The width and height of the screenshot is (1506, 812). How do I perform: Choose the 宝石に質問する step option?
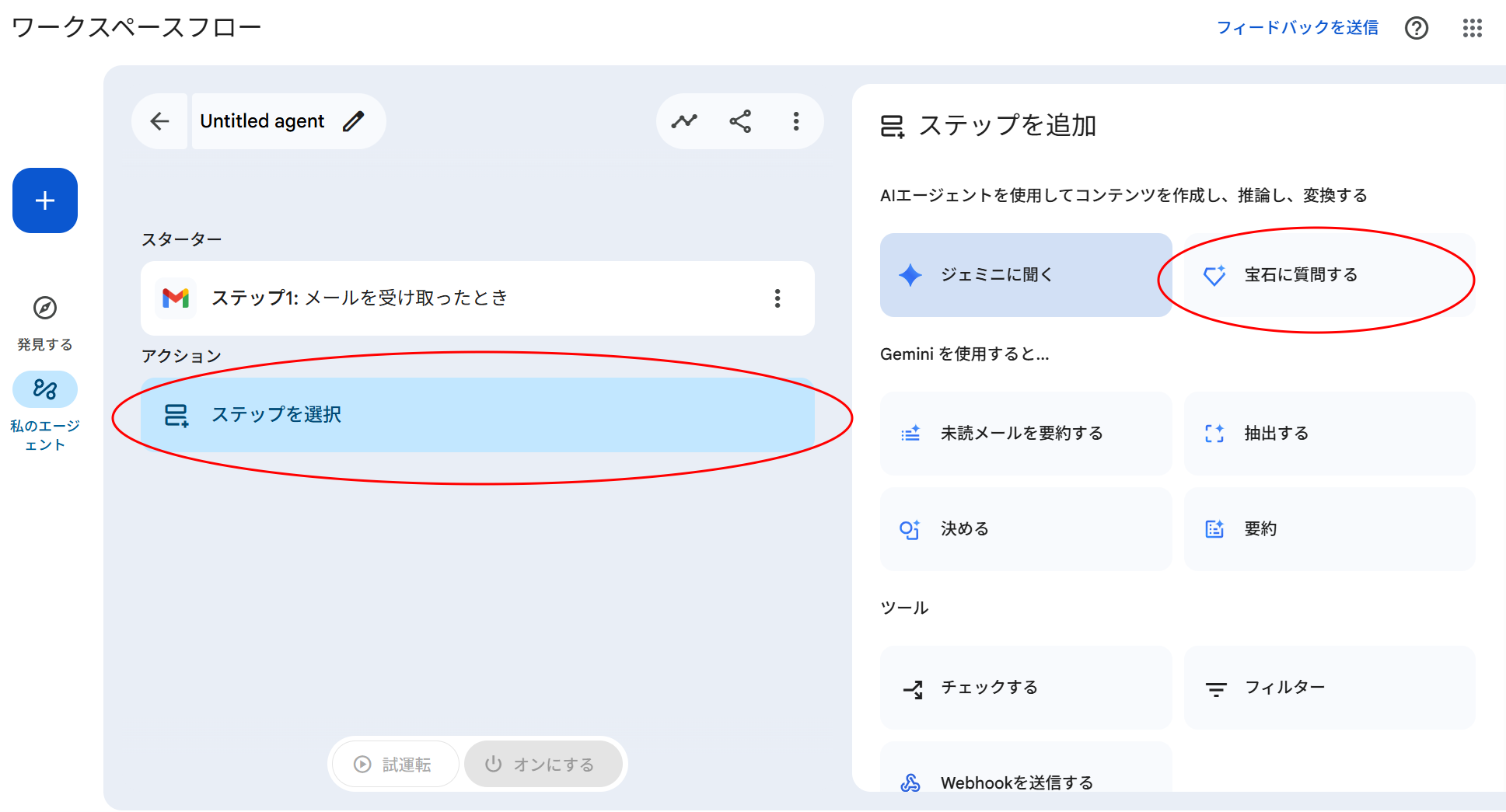pos(1328,275)
